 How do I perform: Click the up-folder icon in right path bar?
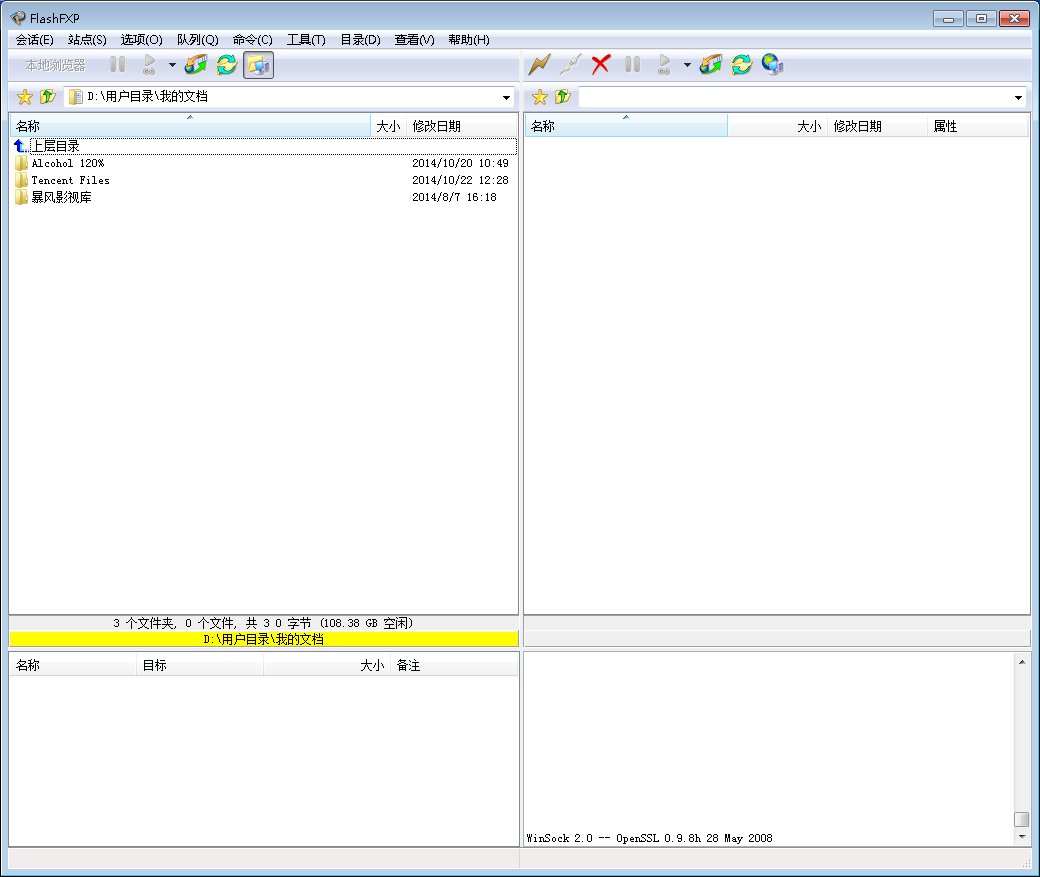(562, 97)
